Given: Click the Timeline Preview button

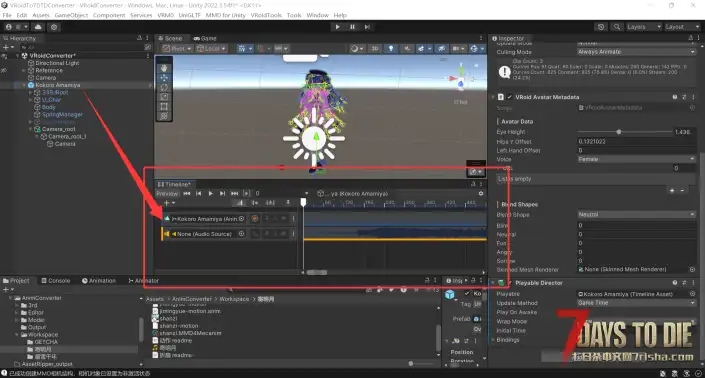Looking at the screenshot, I should coord(167,193).
